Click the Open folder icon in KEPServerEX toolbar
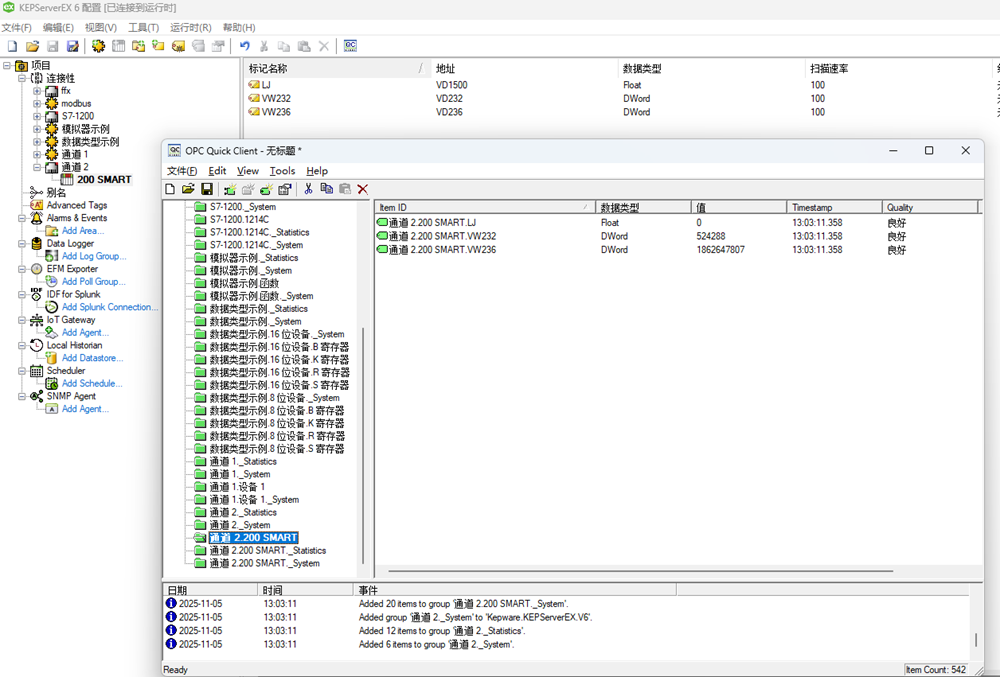 pos(32,46)
